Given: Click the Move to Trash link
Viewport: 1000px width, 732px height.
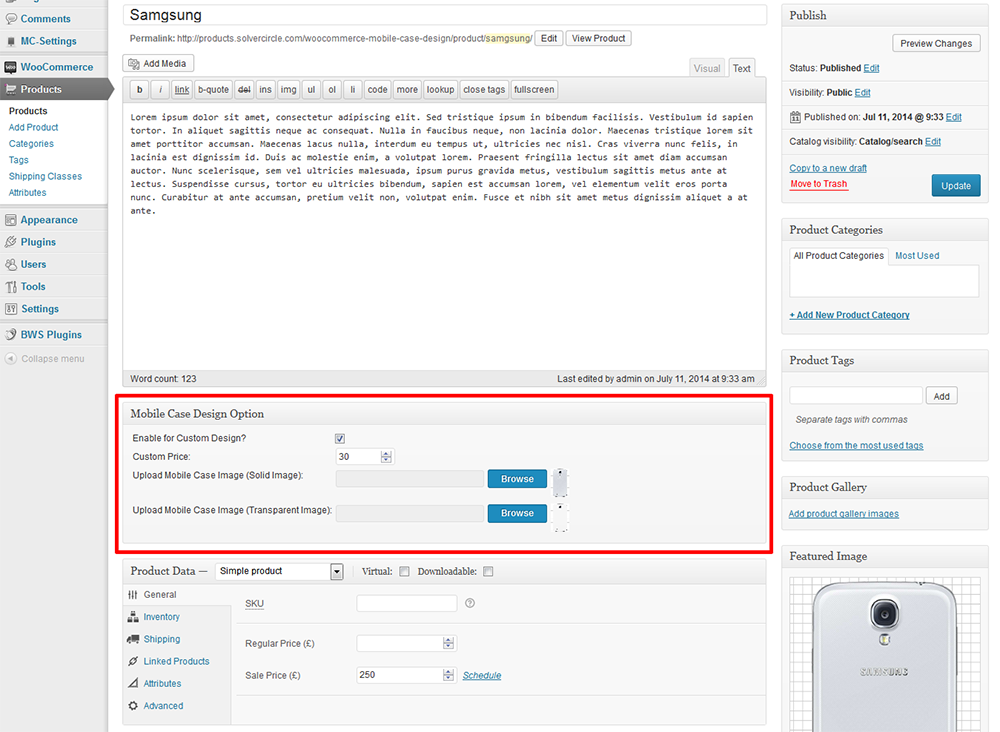Looking at the screenshot, I should pyautogui.click(x=818, y=184).
